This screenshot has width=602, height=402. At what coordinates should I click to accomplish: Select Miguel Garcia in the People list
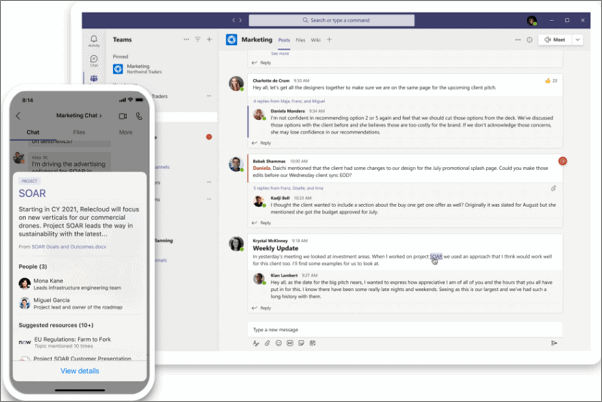tap(79, 303)
